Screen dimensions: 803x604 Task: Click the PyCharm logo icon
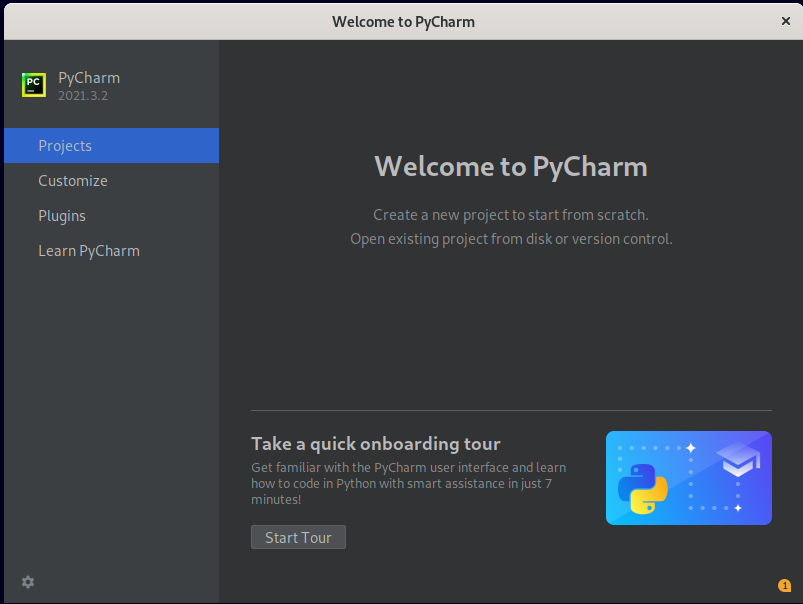tap(34, 85)
